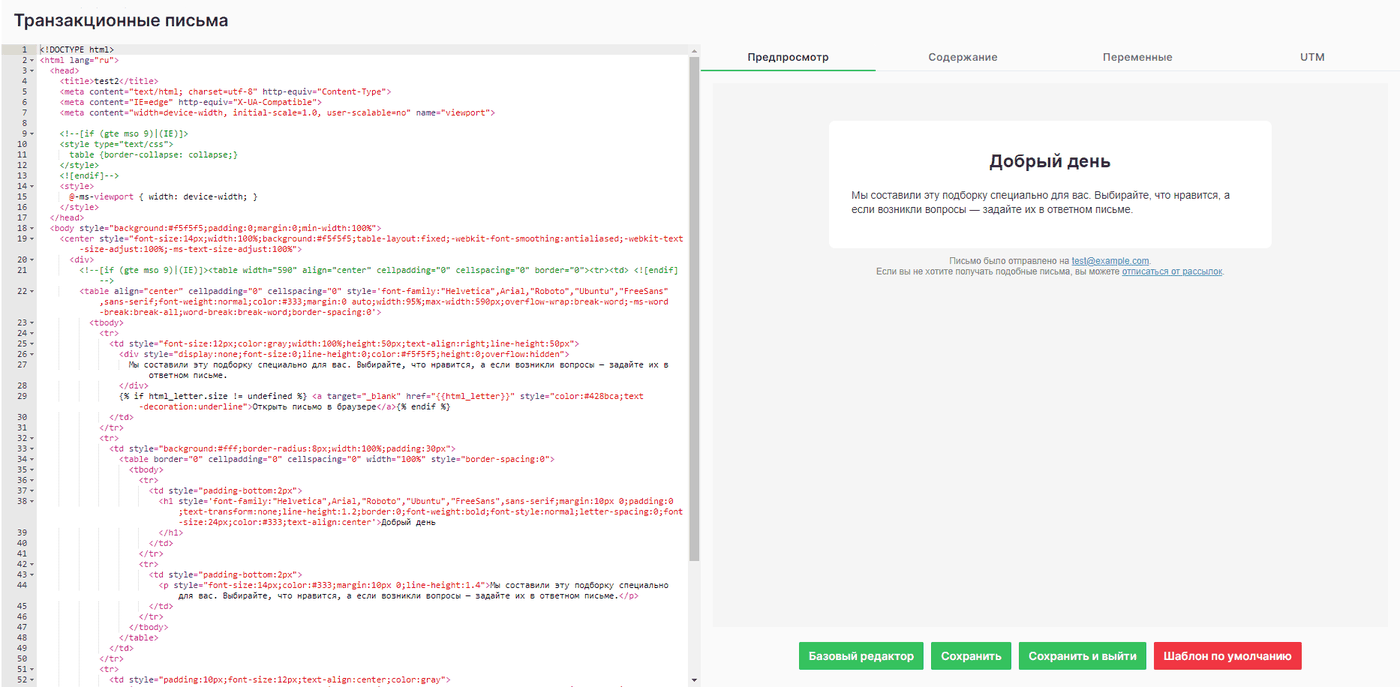Switch to the Содержание tab
This screenshot has width=1400, height=687.
point(962,57)
